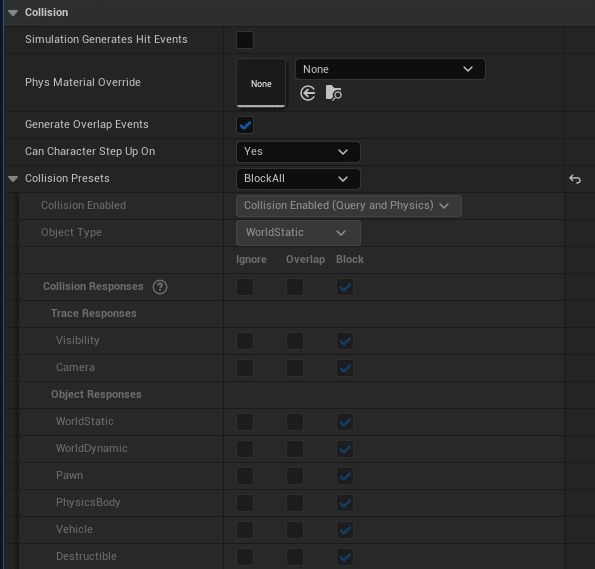Toggle the Camera Block checkbox
The image size is (595, 569).
[x=345, y=368]
